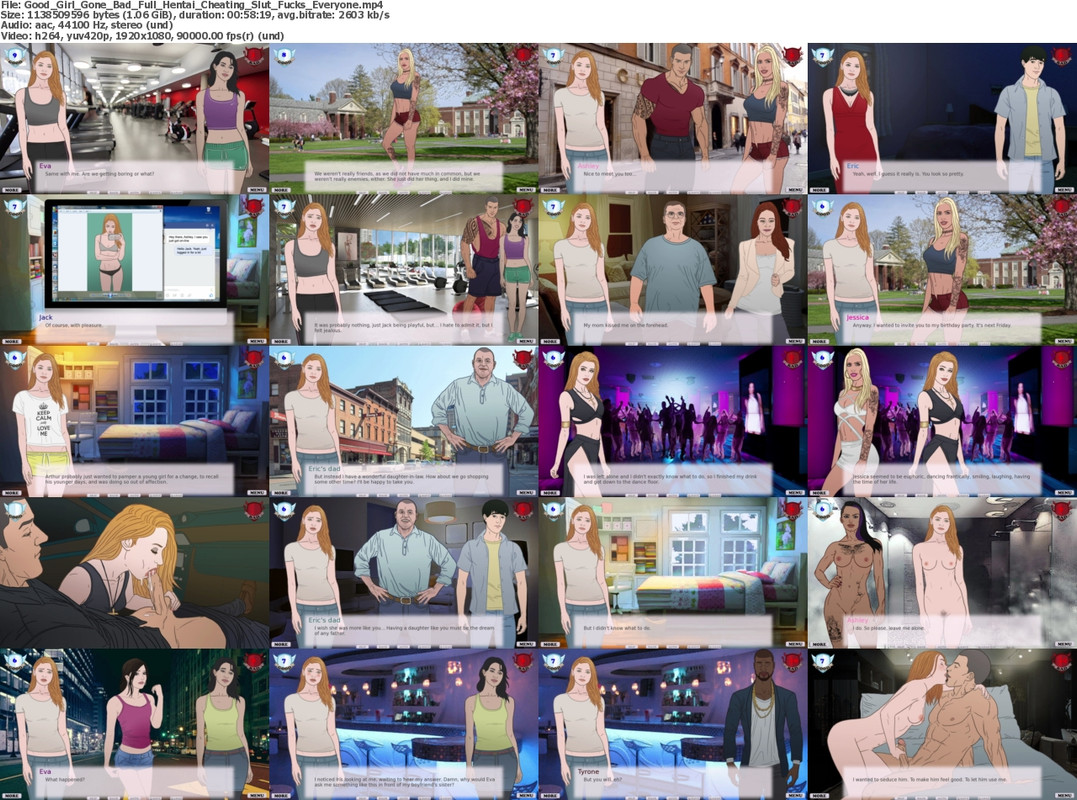
Task: Click the devil badge in Eric's 'Yeah, well' frame
Action: tap(1062, 56)
